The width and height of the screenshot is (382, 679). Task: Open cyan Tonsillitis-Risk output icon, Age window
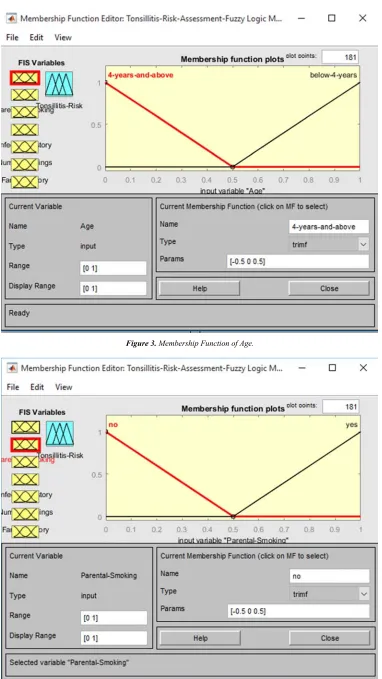[x=59, y=84]
